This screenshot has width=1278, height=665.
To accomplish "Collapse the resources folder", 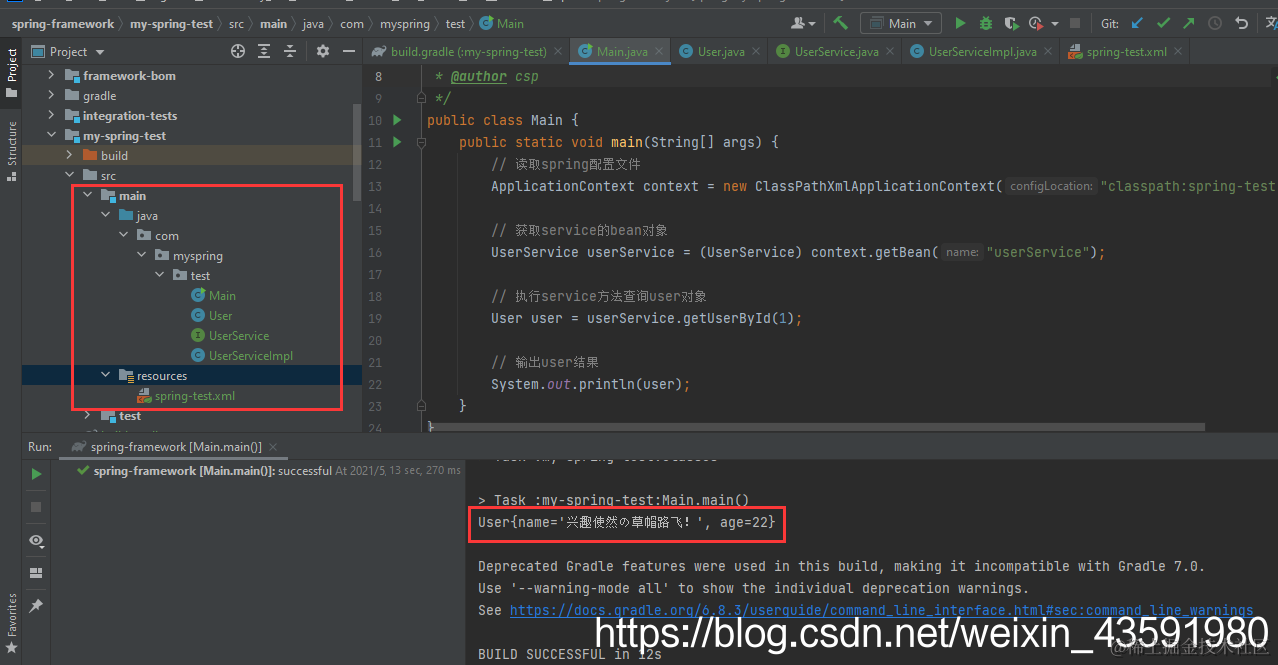I will (x=105, y=375).
